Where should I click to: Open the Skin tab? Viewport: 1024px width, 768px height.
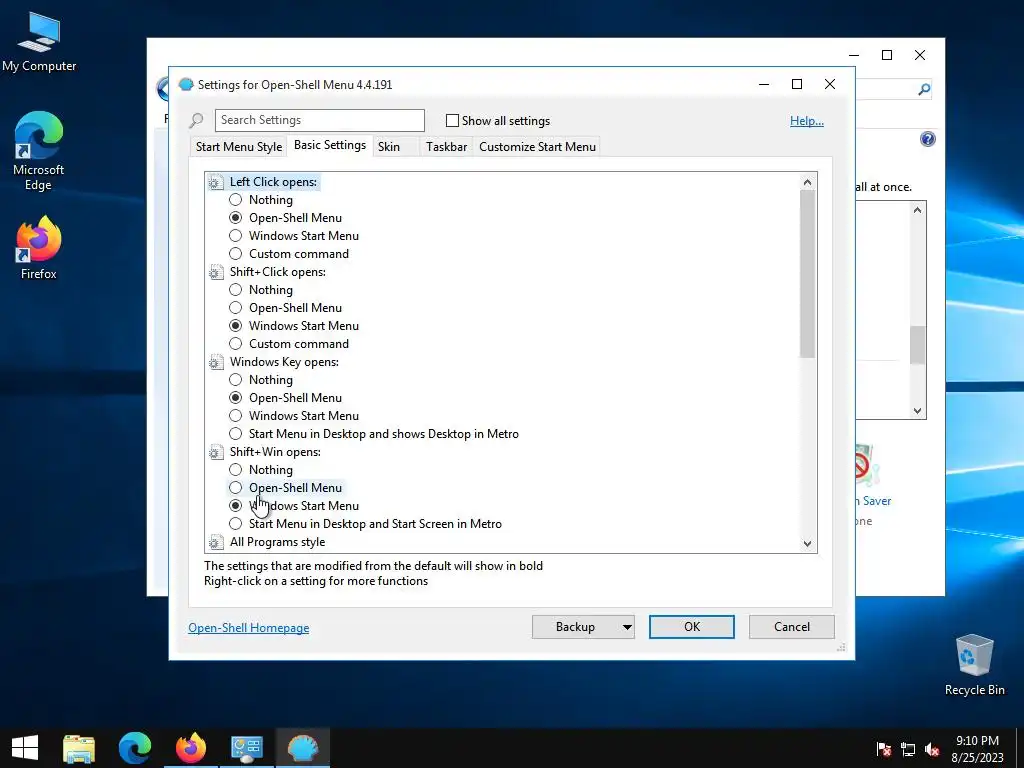pos(389,147)
